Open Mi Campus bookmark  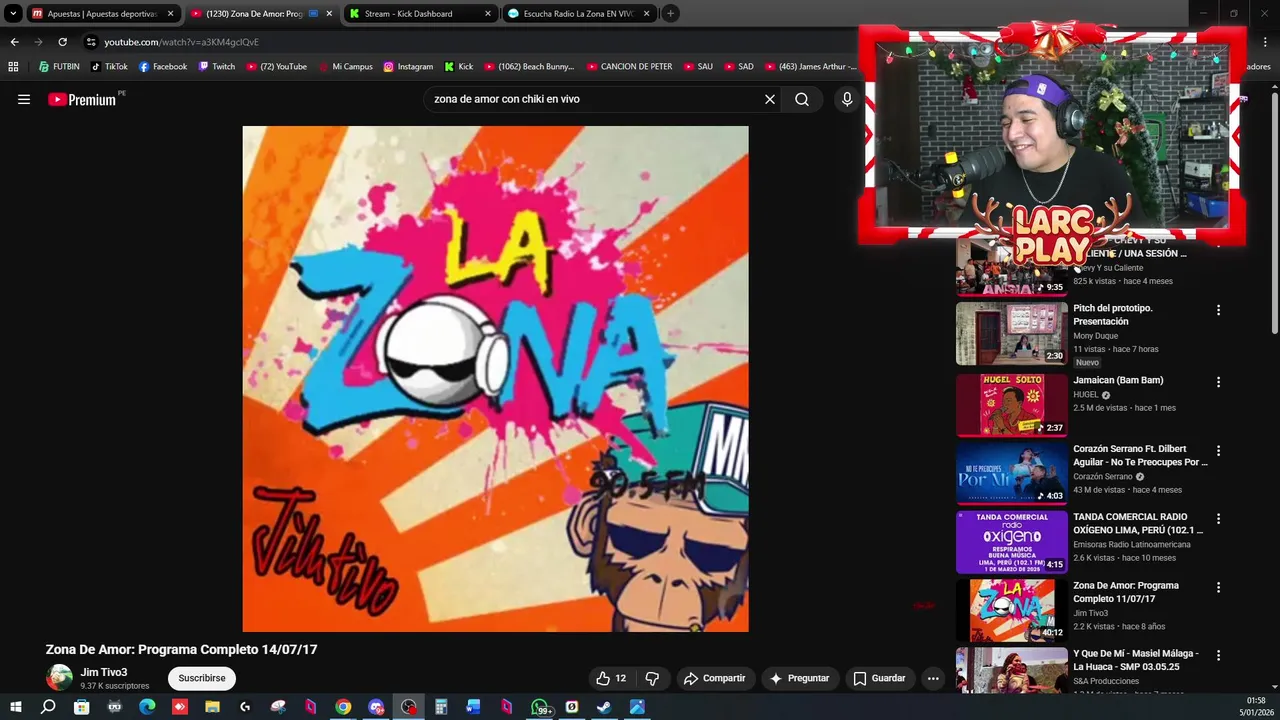coord(345,67)
